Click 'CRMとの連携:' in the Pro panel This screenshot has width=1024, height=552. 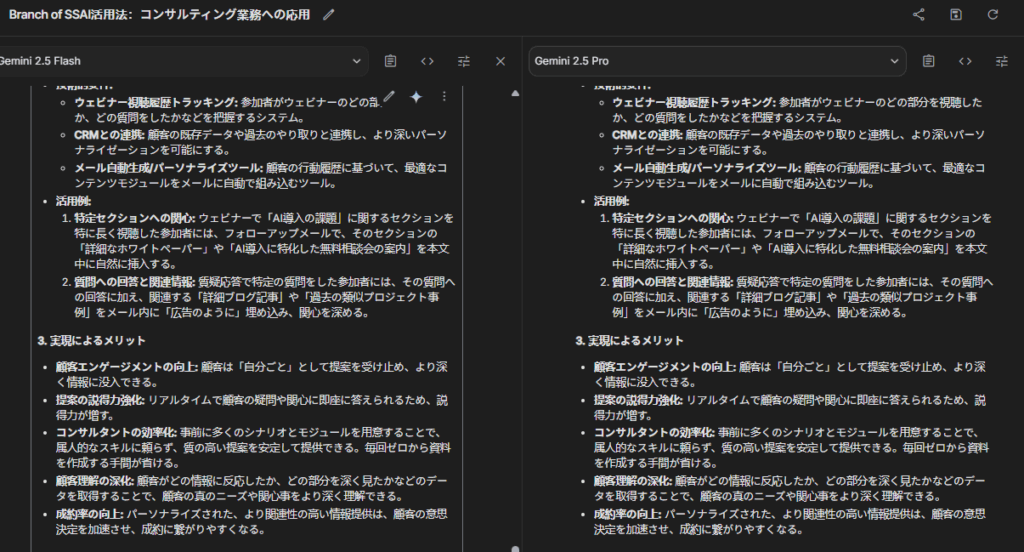[x=647, y=135]
